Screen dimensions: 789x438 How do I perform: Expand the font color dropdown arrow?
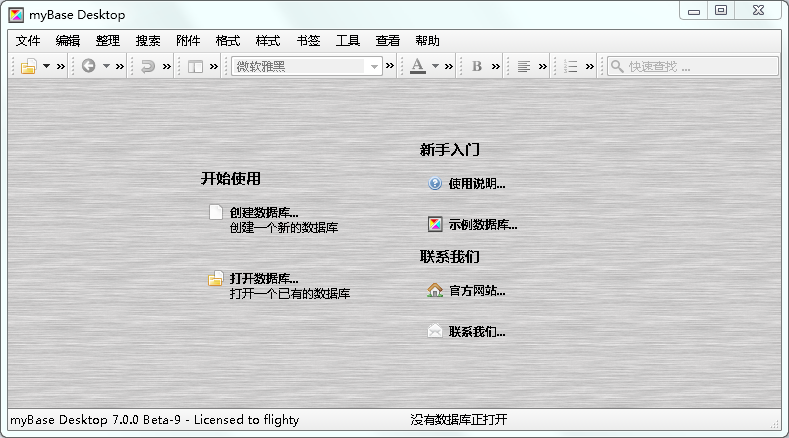coord(435,66)
